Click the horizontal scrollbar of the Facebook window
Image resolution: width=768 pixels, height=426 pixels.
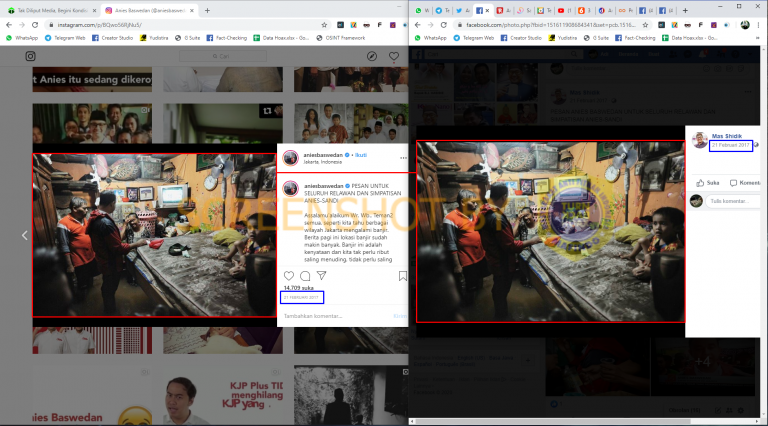pyautogui.click(x=552, y=421)
